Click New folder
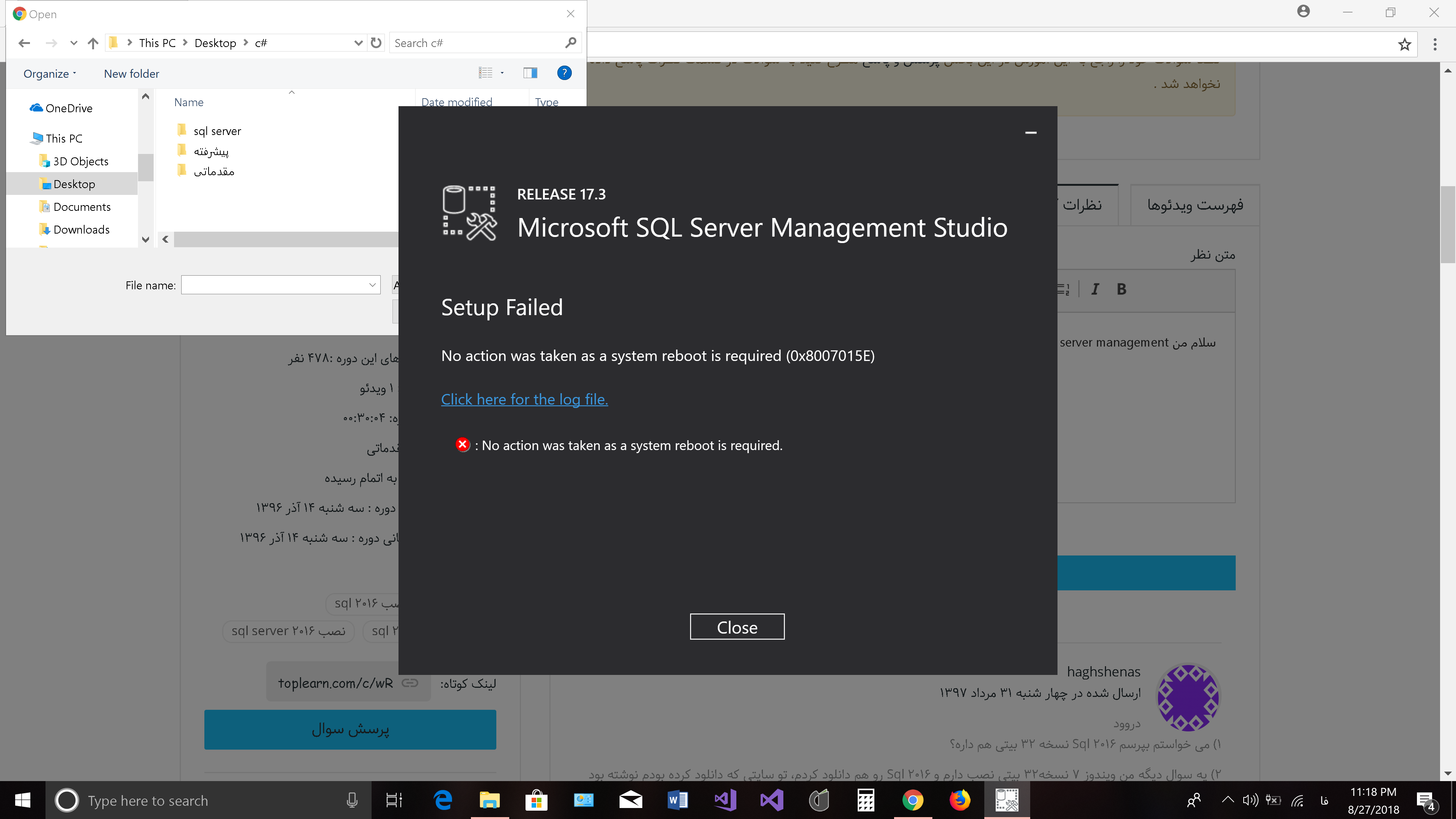Screen dimensions: 1456x819 tap(132, 74)
